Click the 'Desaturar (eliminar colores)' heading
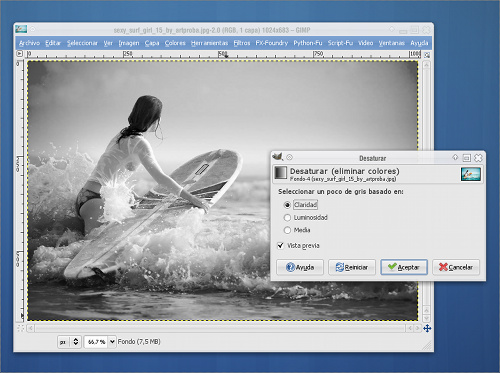The height and width of the screenshot is (373, 500). click(345, 171)
